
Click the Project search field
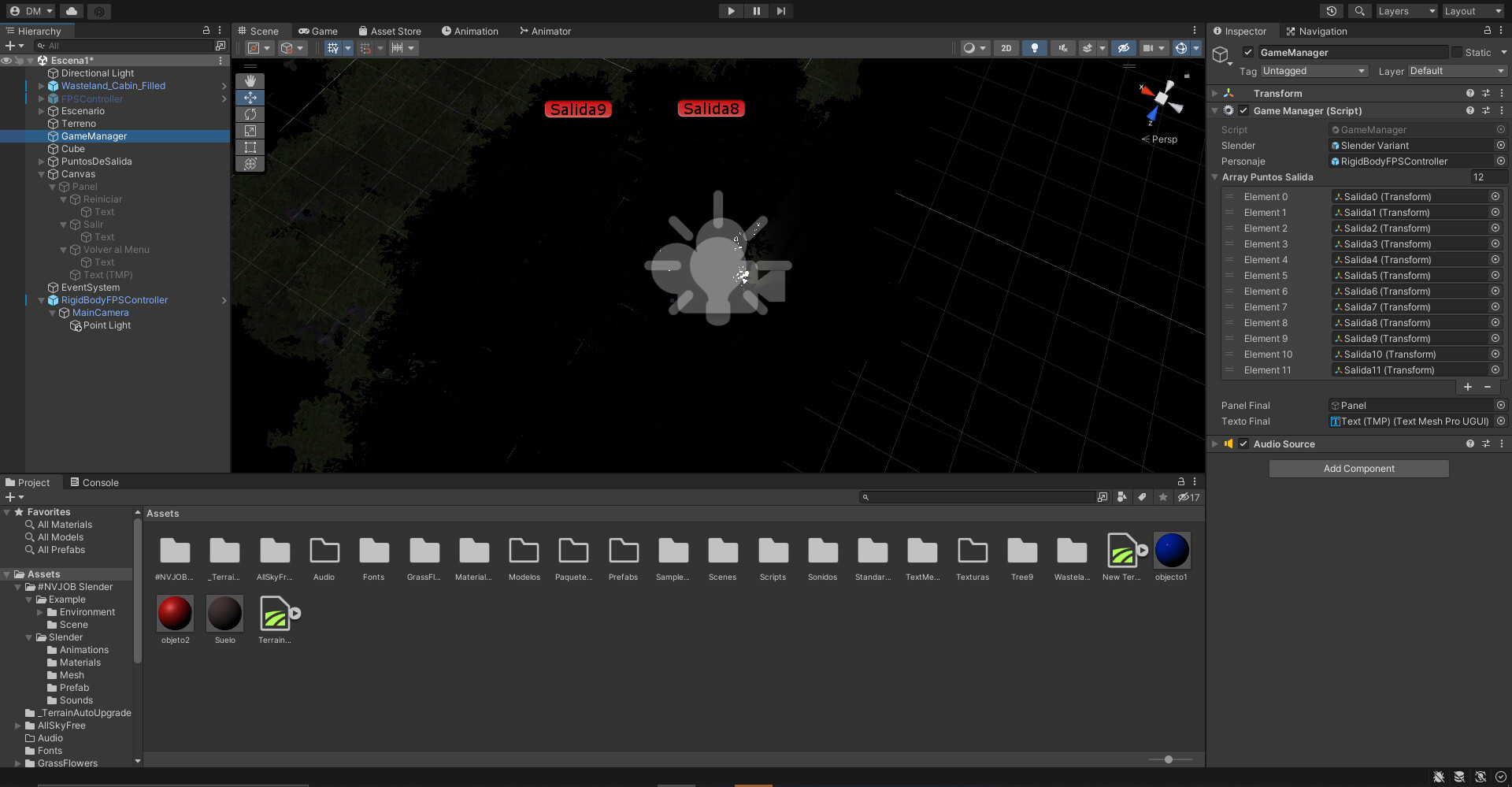(978, 497)
